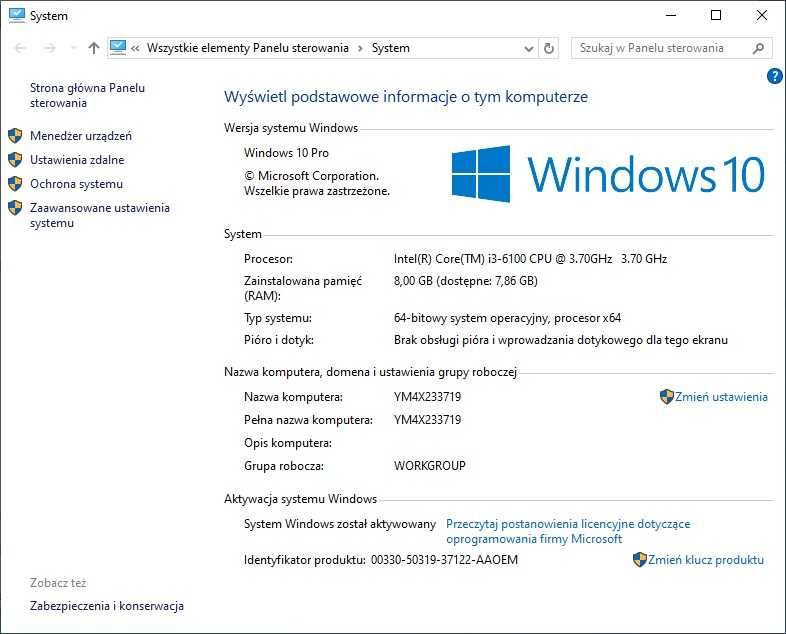The height and width of the screenshot is (634, 786).
Task: Click the magnifier search icon
Action: [x=758, y=48]
